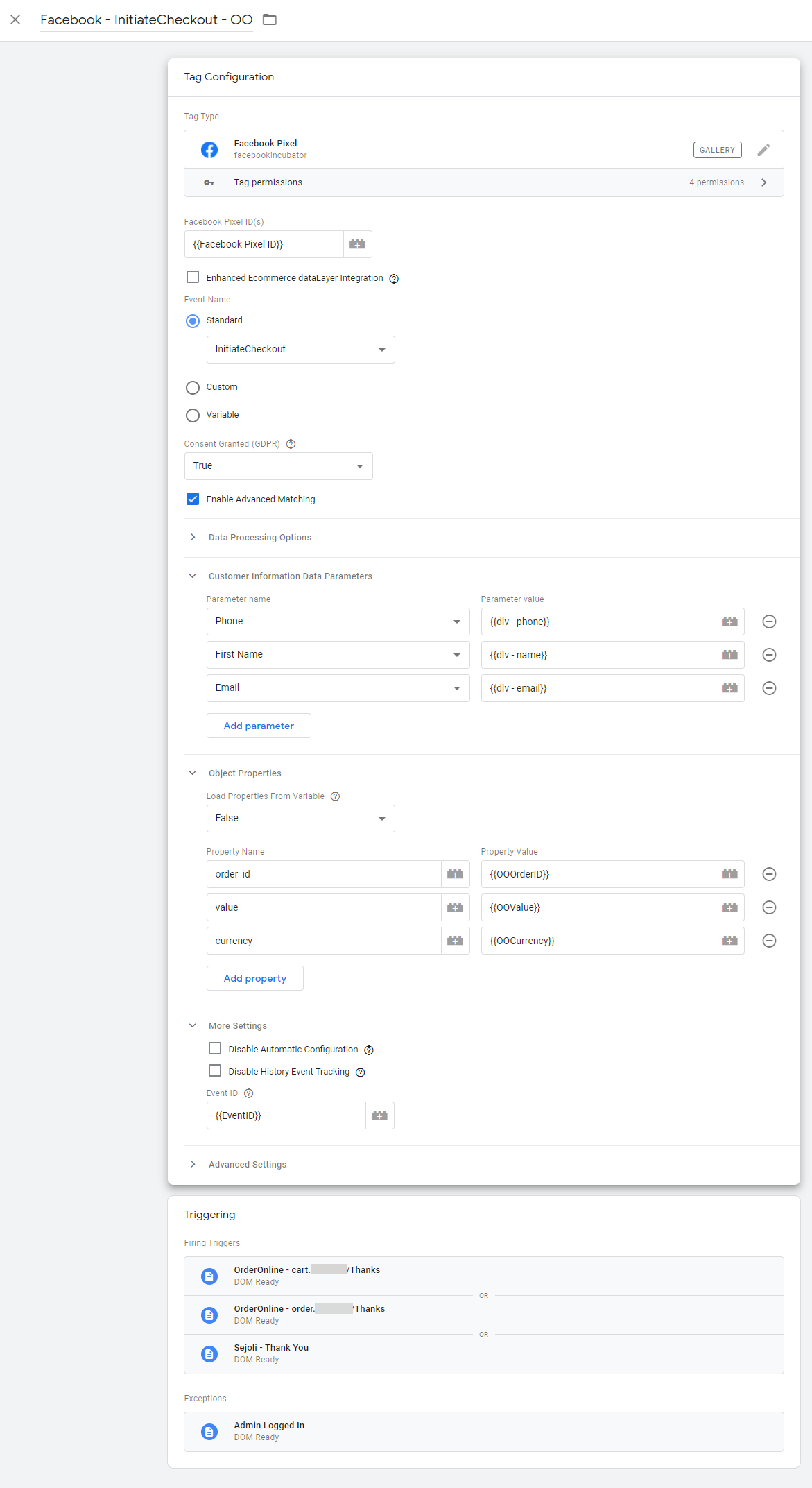Enable Enhanced Ecommerce dataLayer Integration checkbox
The width and height of the screenshot is (812, 1488).
tap(193, 277)
